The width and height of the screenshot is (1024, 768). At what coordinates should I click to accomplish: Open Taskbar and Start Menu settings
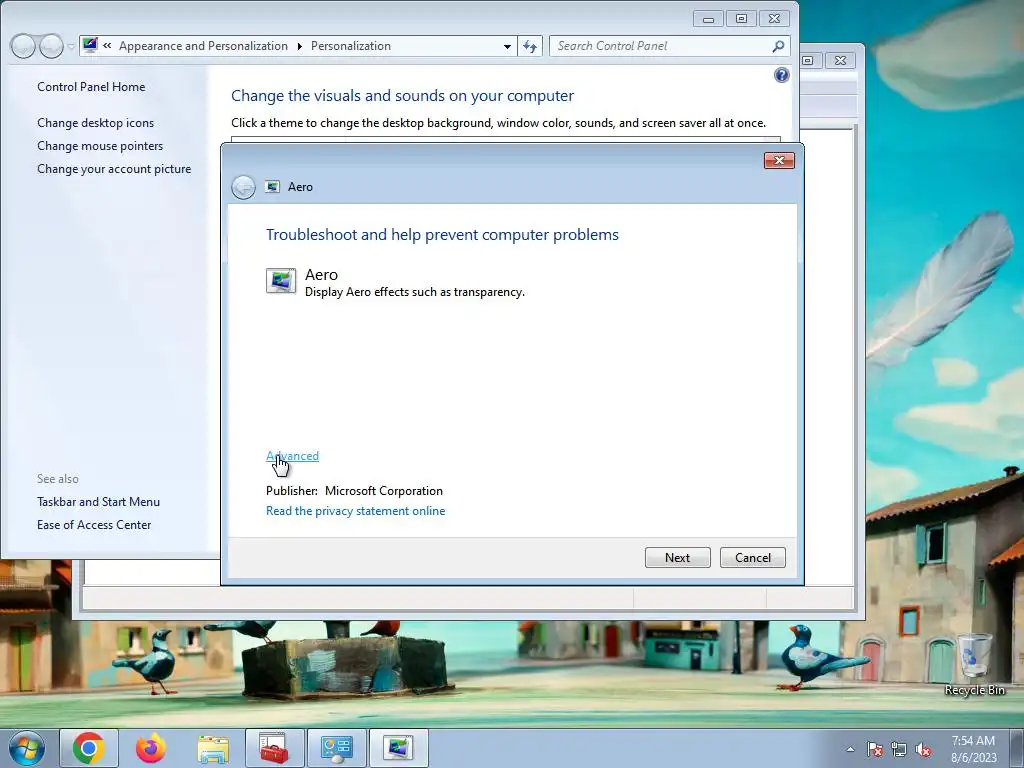point(99,502)
